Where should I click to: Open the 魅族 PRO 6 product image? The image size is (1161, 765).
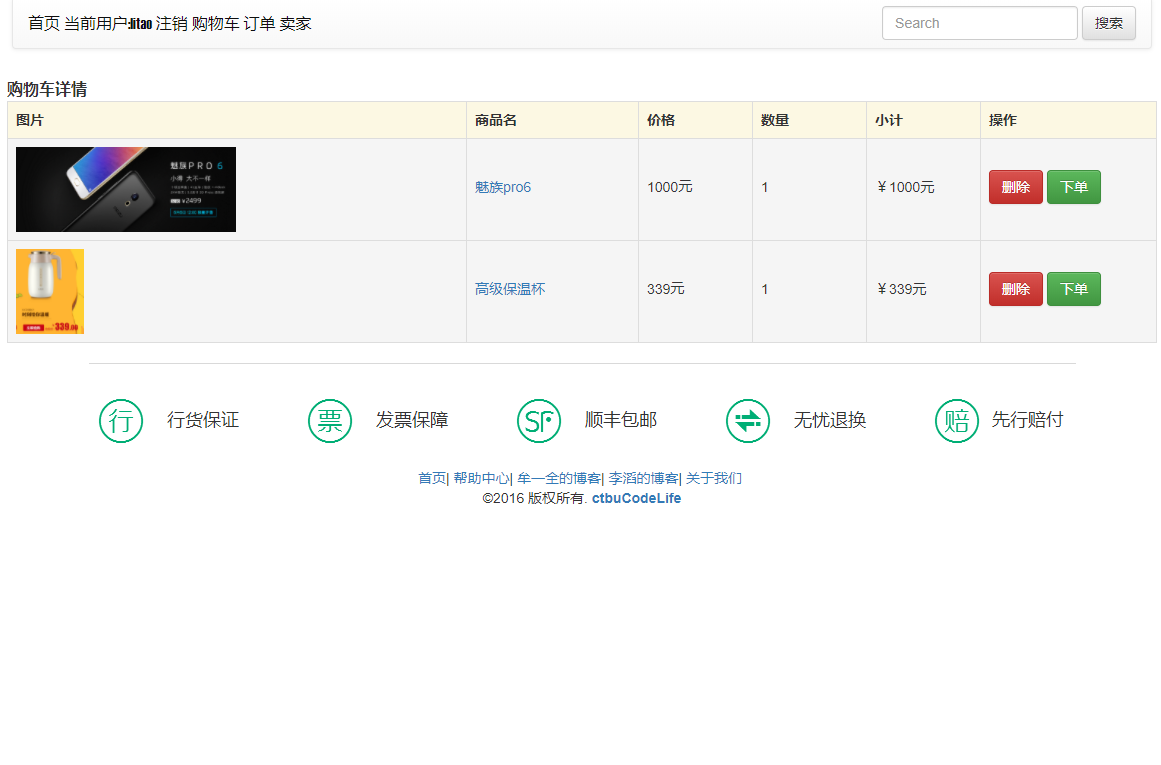click(126, 189)
